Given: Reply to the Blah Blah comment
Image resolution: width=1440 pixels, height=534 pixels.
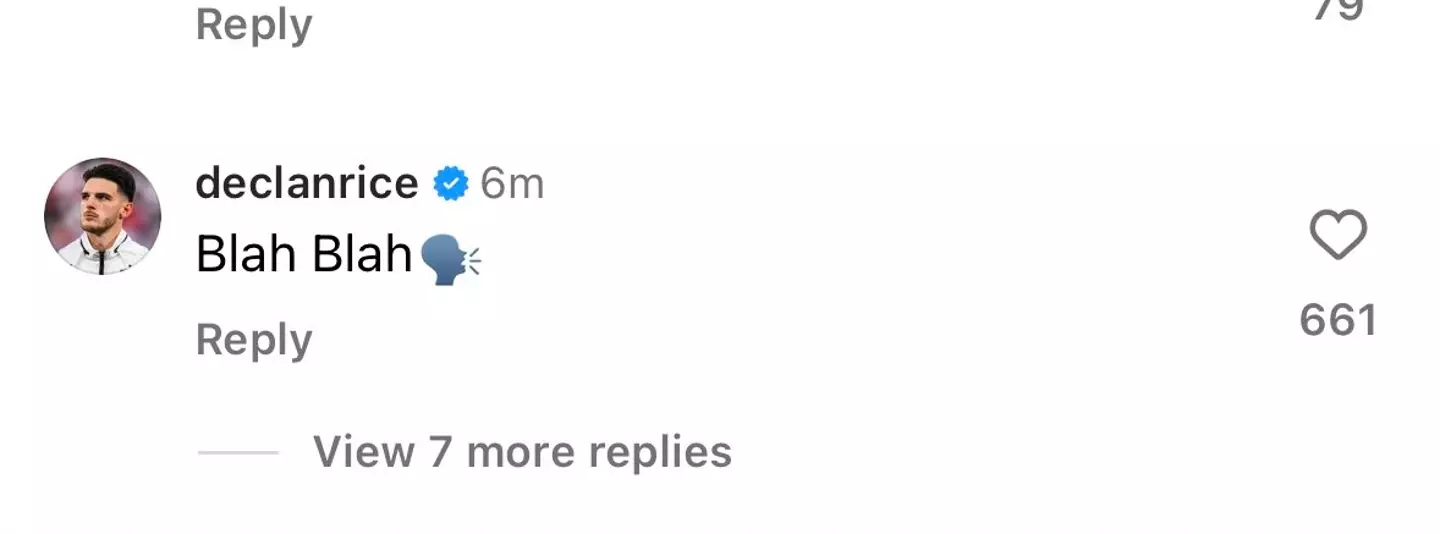Looking at the screenshot, I should tap(254, 340).
